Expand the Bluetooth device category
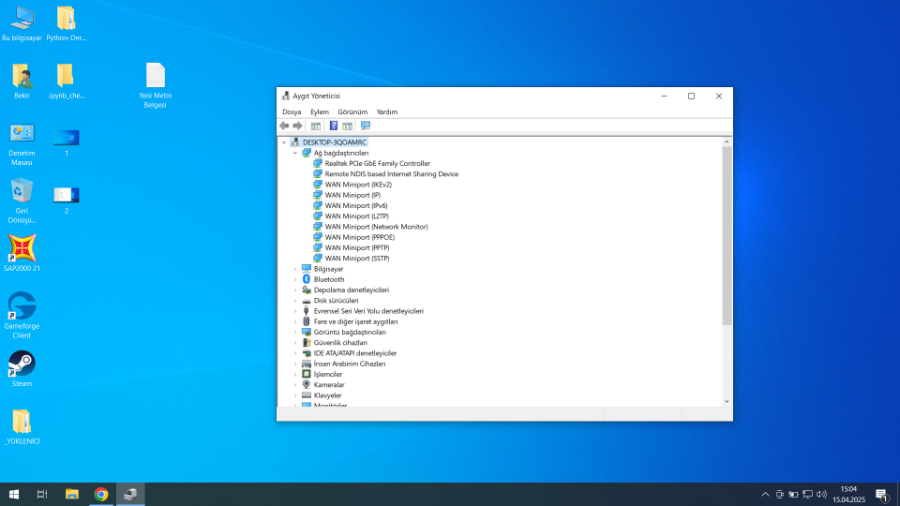The width and height of the screenshot is (900, 506). point(295,280)
